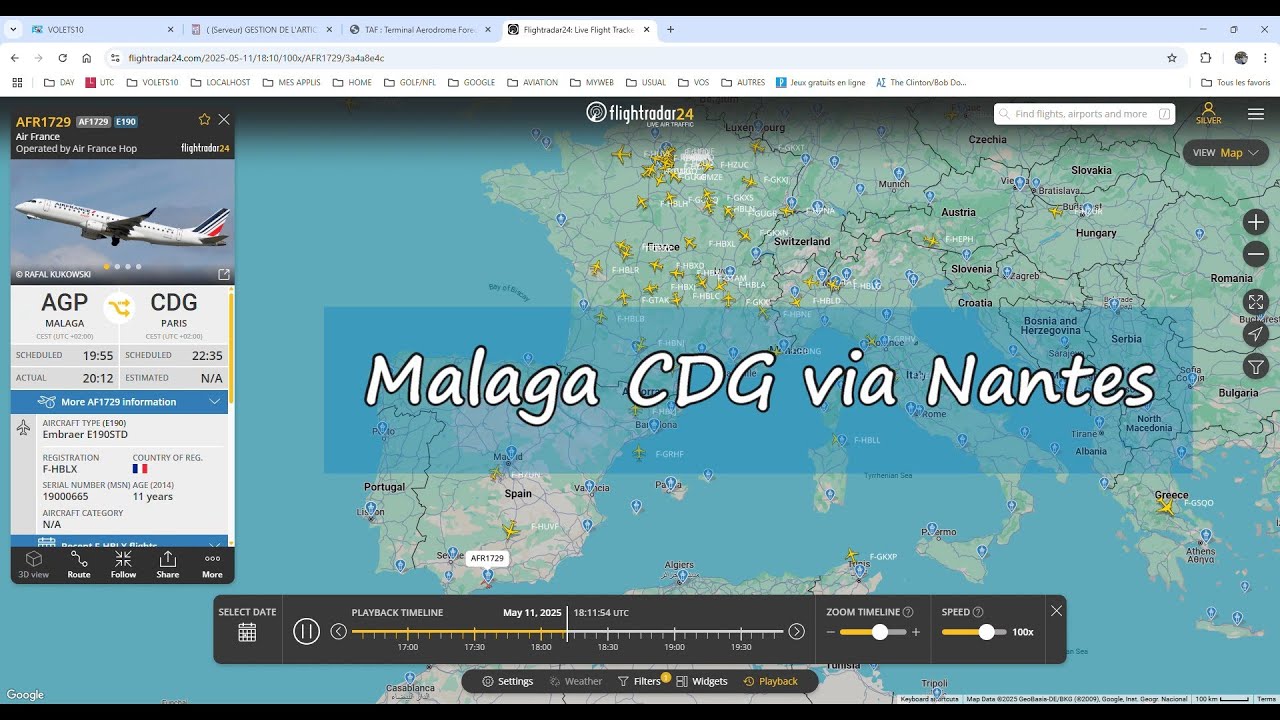Select aircraft F-GRHF over the Mediterranean

639,453
